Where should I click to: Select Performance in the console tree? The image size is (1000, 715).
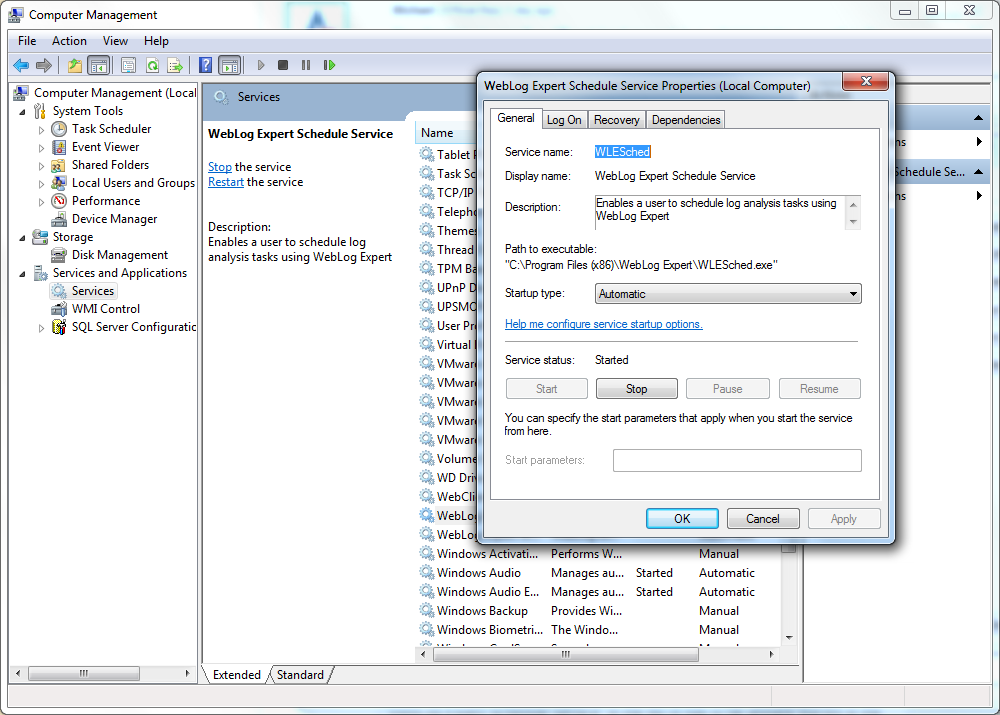[105, 201]
